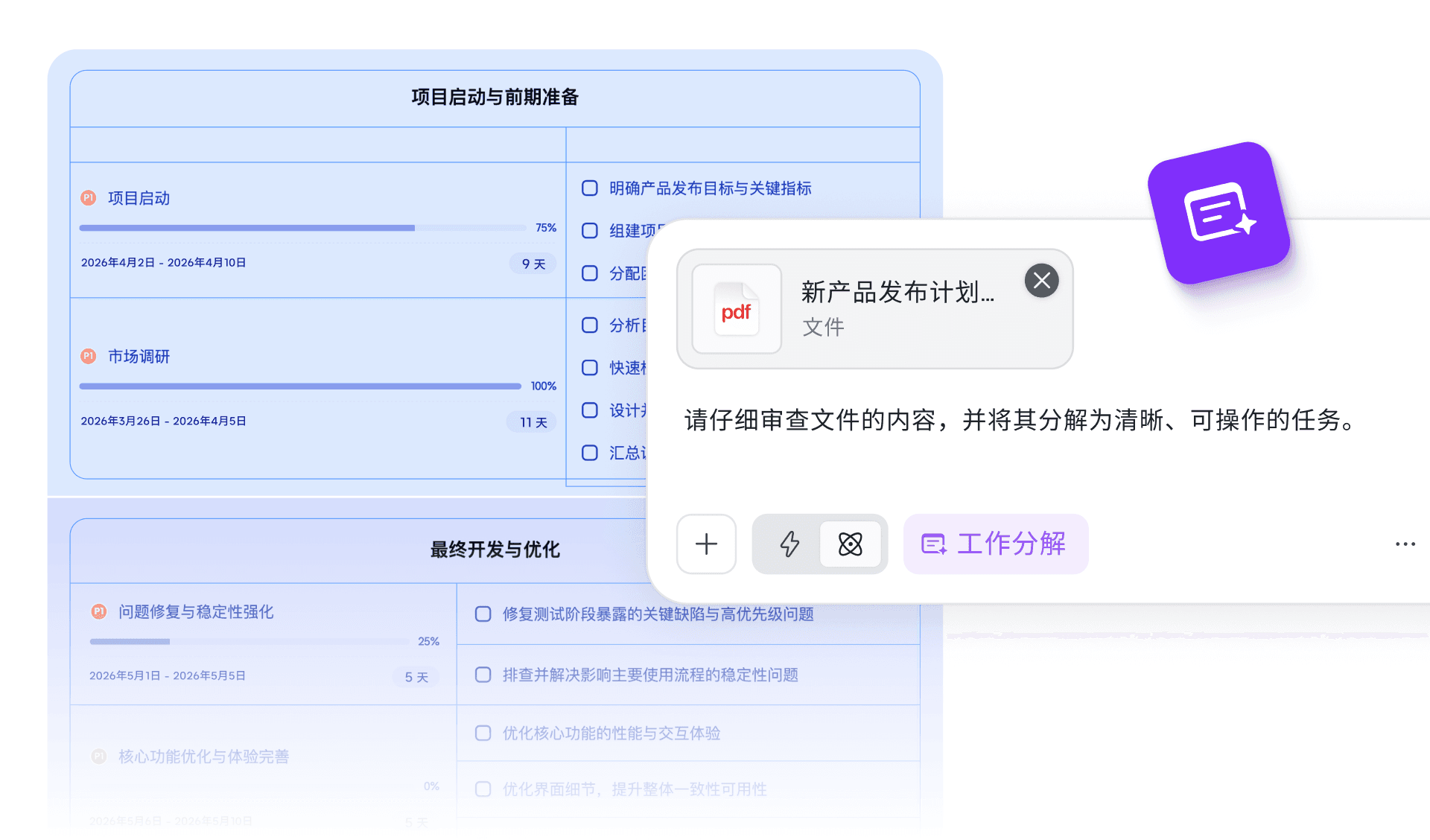Check the 分析 task checkbox
1430x840 pixels.
[x=589, y=325]
